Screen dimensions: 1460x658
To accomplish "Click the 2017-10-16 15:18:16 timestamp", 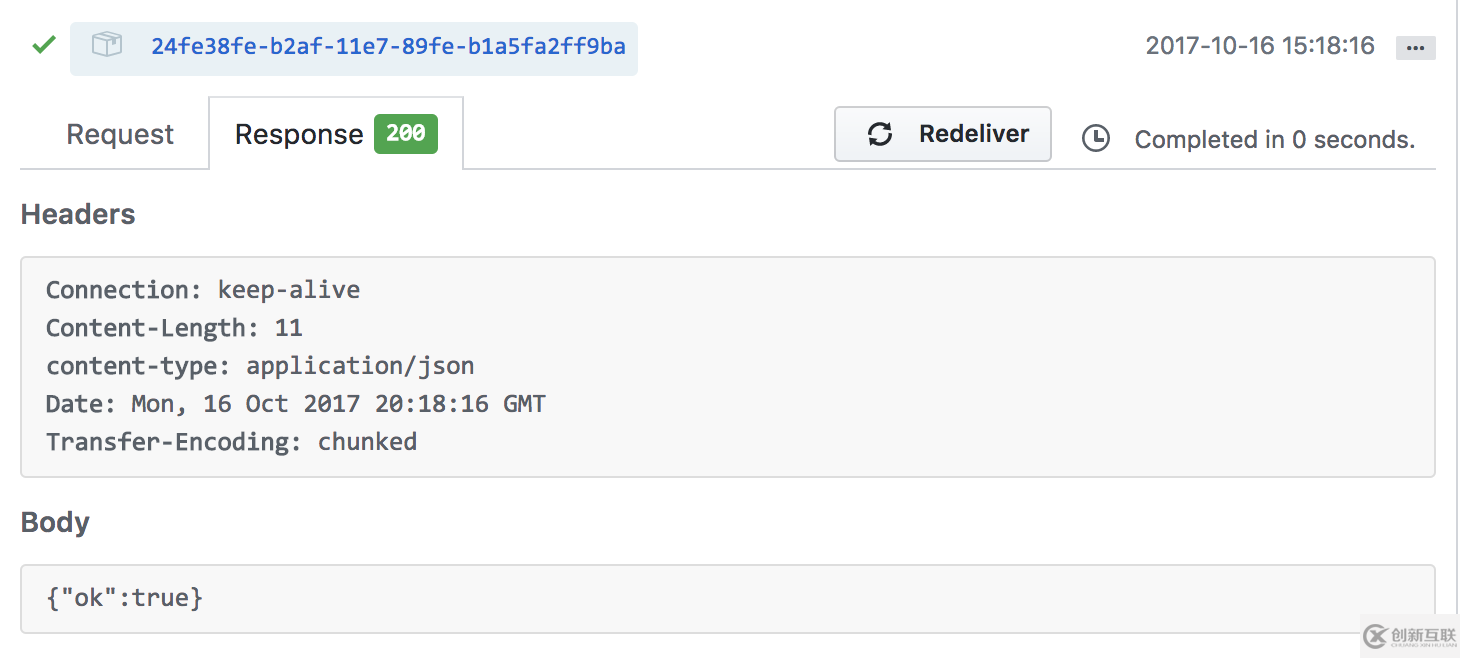I will coord(1259,46).
